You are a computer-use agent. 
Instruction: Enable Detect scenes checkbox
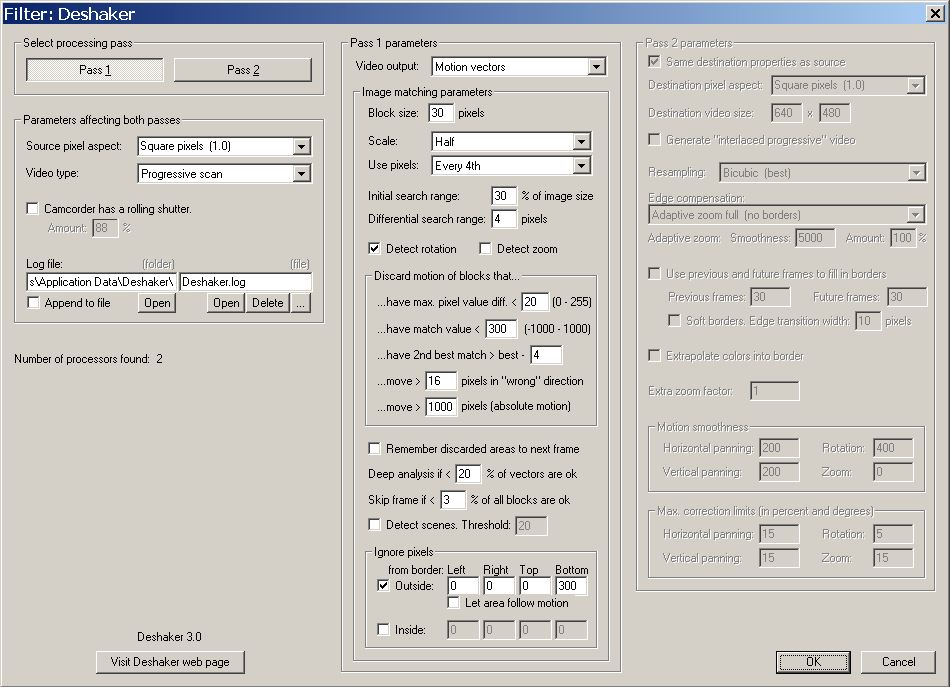(374, 524)
